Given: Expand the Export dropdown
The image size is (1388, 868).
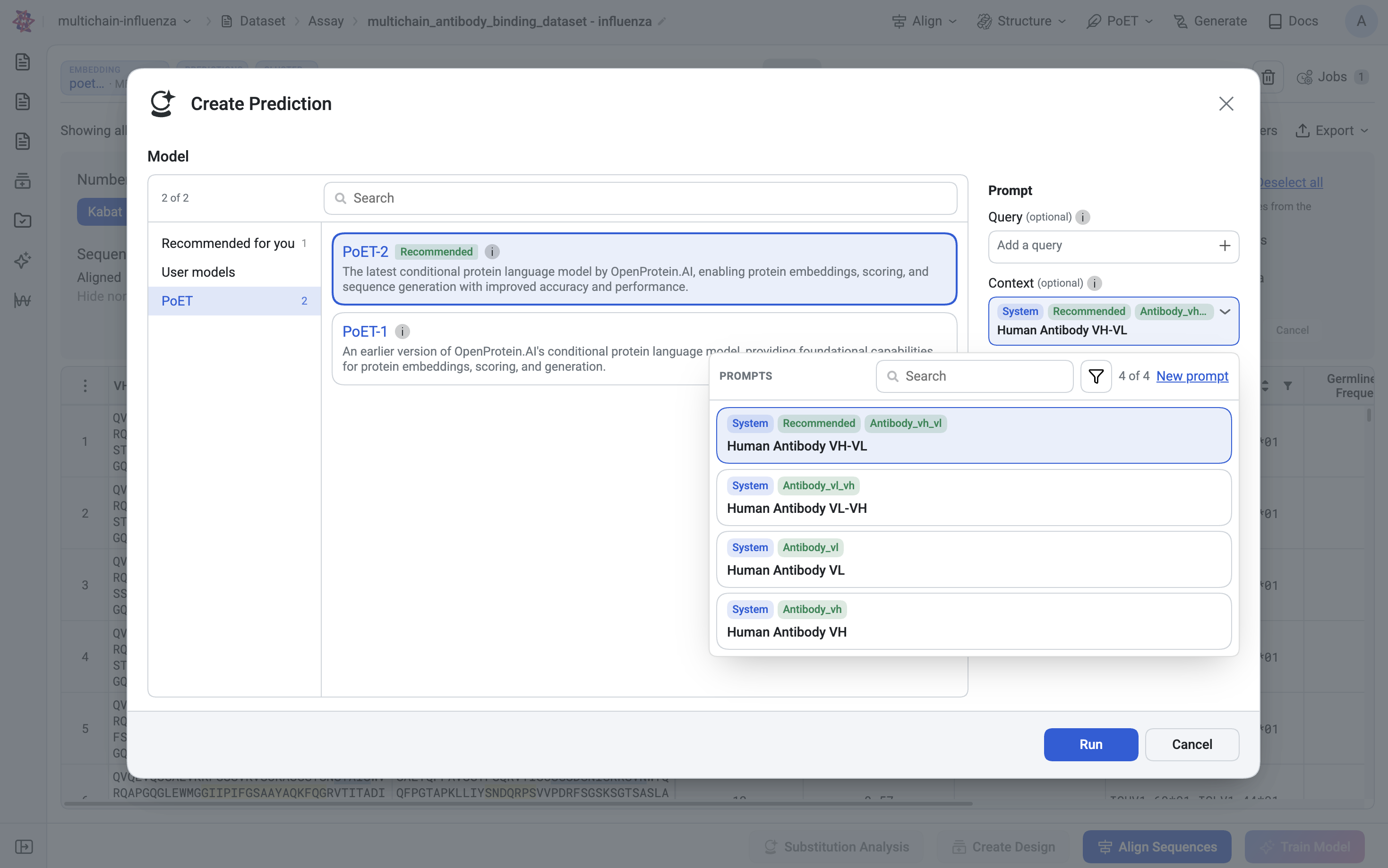Looking at the screenshot, I should (x=1332, y=130).
